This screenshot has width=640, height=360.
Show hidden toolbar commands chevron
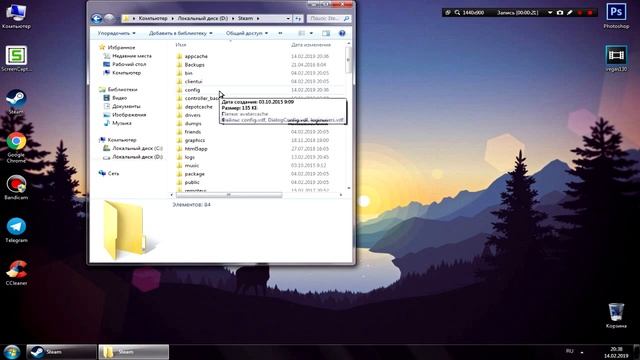tap(280, 33)
